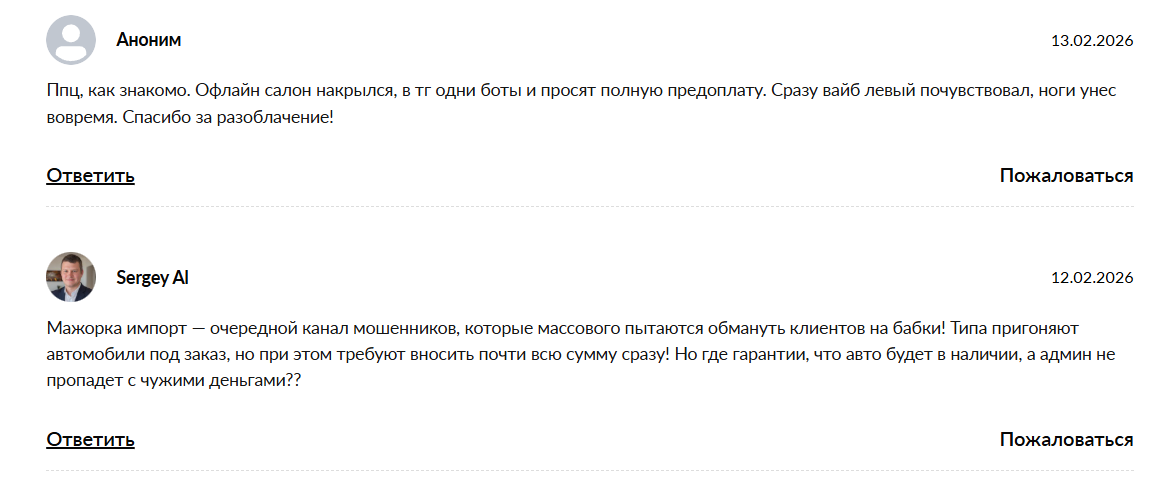
Task: Reply to the Аноним comment via Ответить
Action: tap(90, 176)
